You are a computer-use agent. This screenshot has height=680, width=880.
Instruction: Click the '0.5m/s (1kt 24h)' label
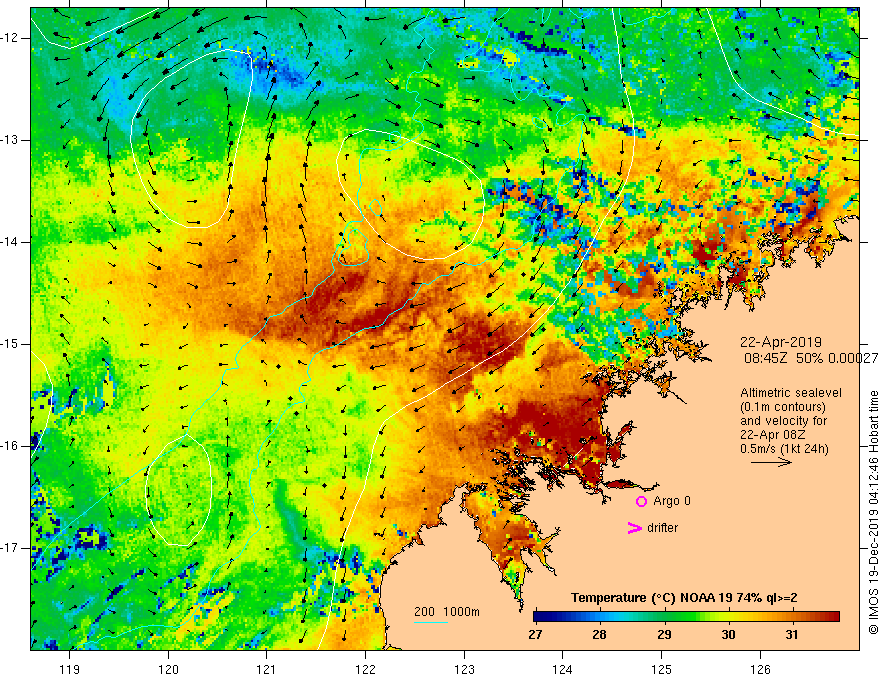click(784, 449)
